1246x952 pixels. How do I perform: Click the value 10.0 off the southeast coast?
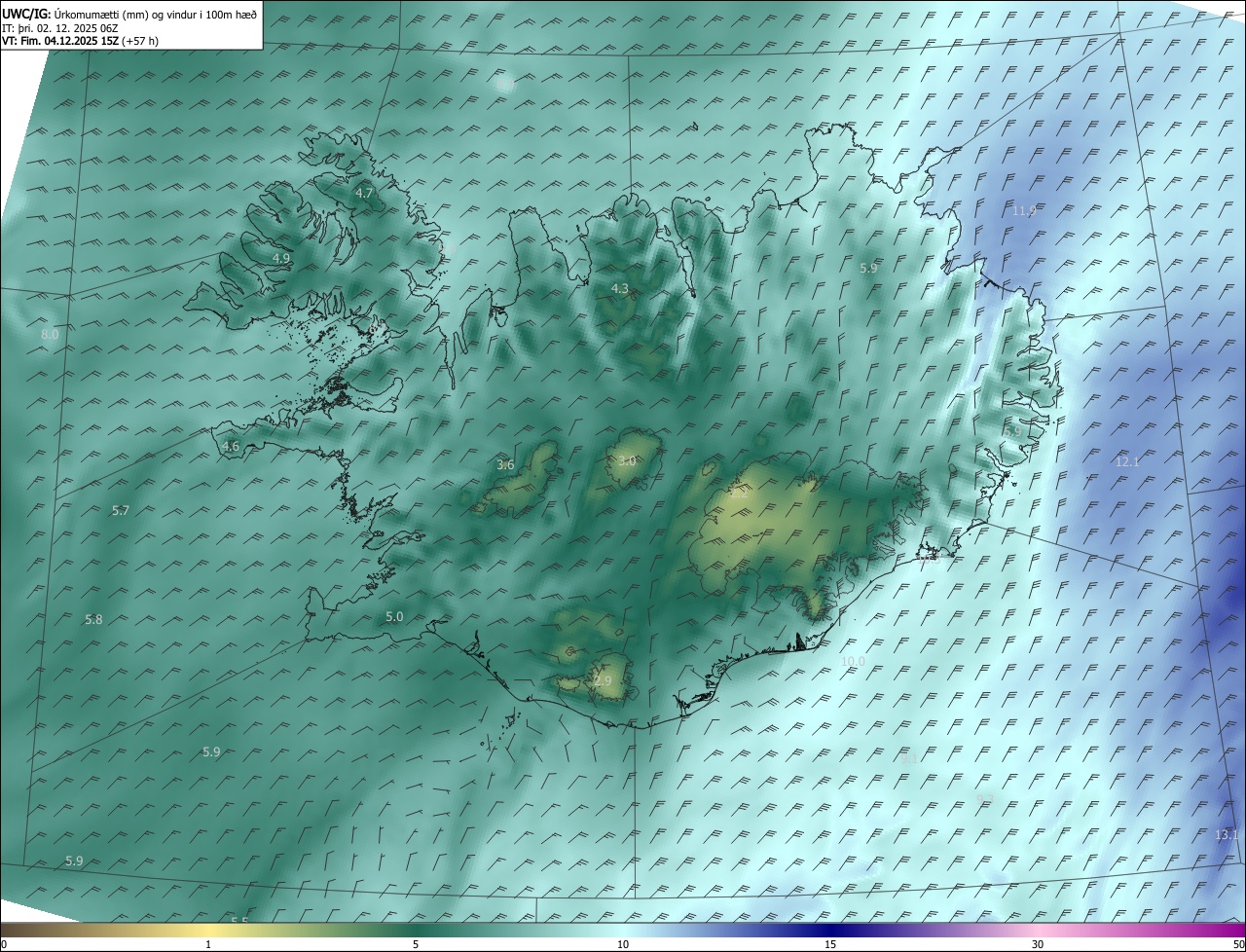853,661
